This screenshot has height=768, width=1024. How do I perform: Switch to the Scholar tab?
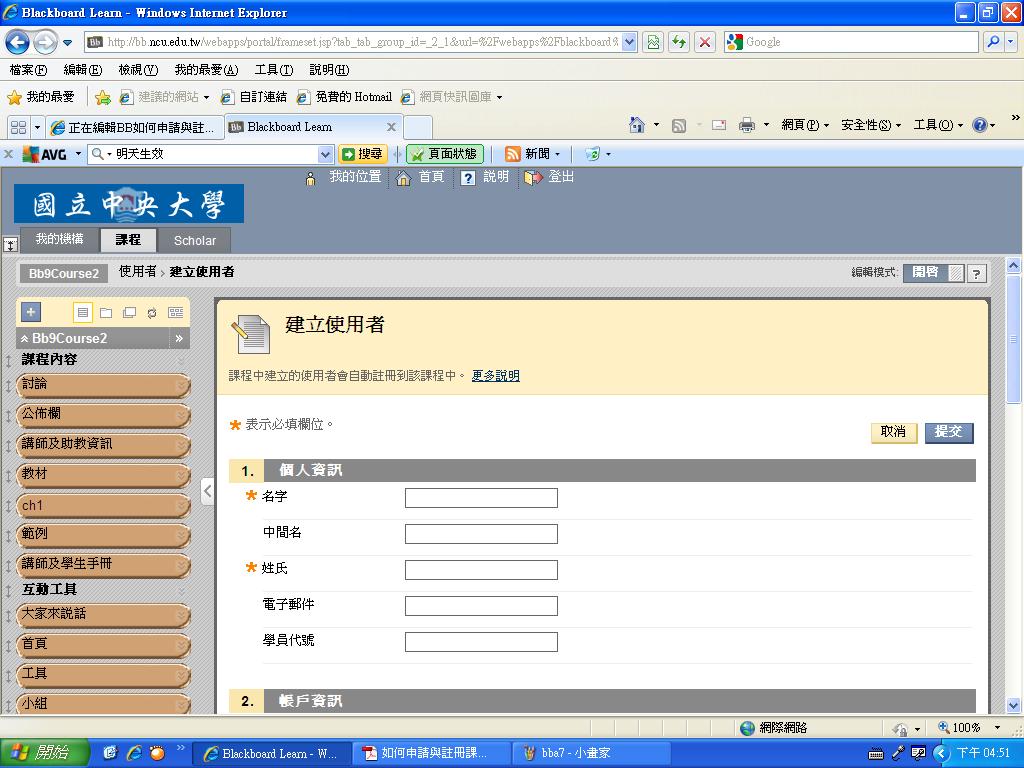point(195,240)
